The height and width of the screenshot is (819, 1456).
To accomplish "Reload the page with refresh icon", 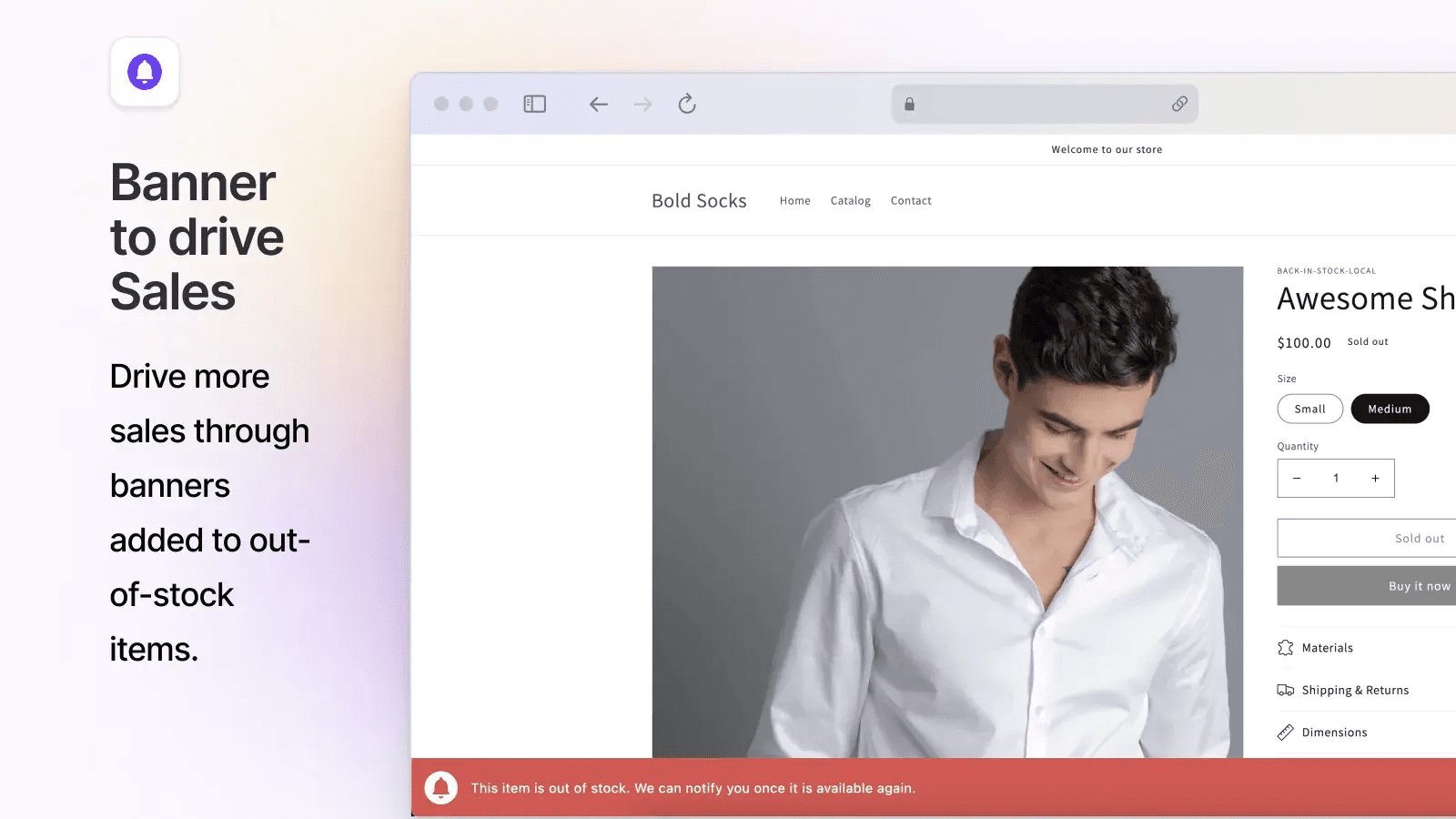I will (687, 105).
